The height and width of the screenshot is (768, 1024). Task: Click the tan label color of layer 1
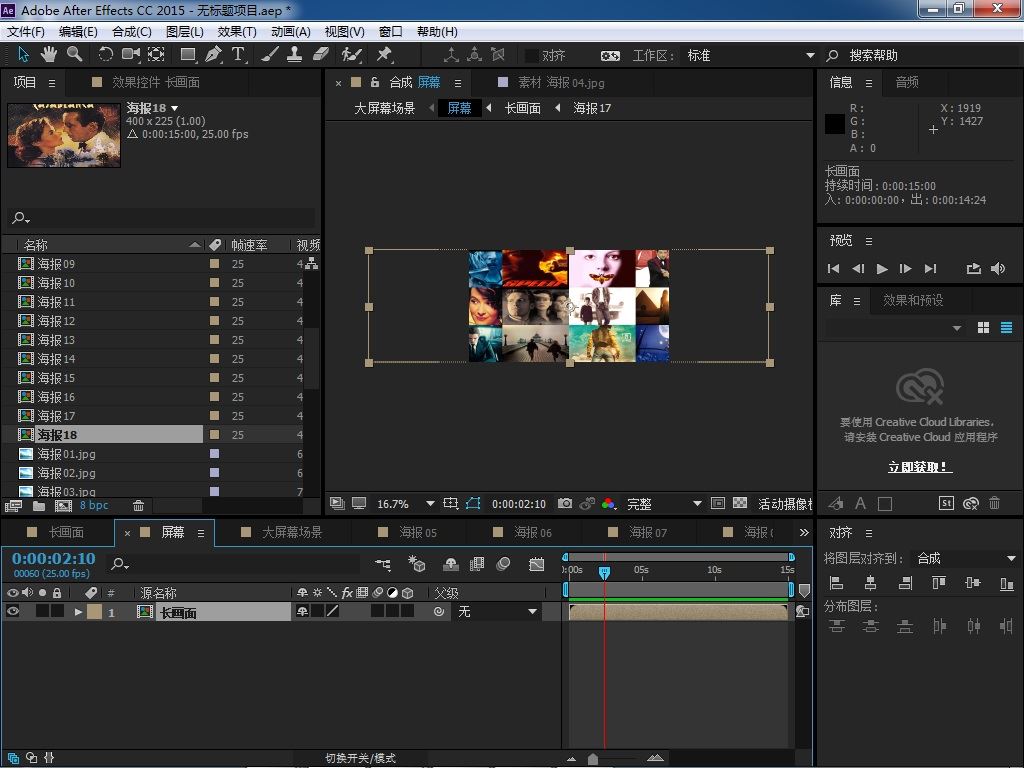point(95,612)
